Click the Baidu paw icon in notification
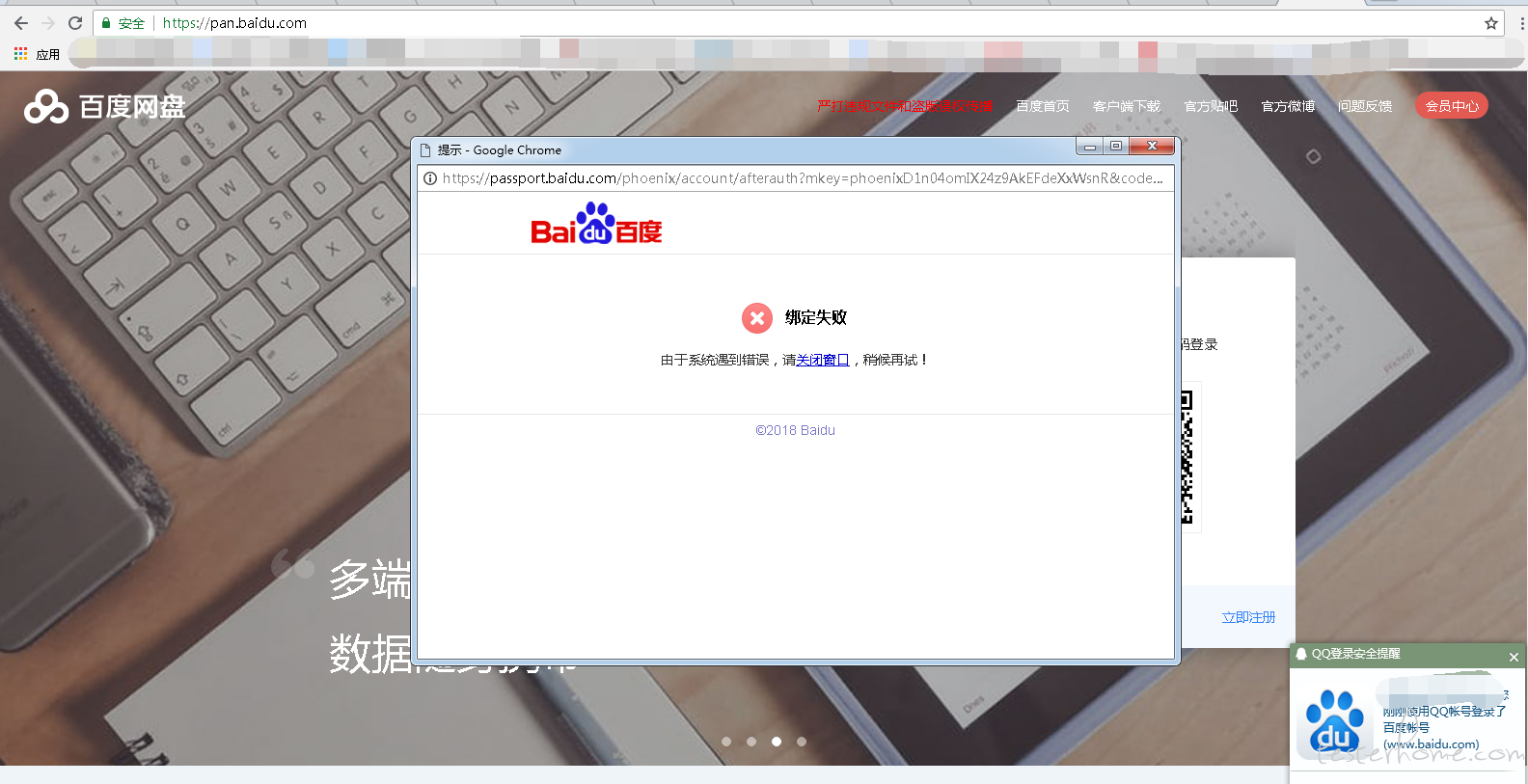This screenshot has height=784, width=1528. [1335, 721]
